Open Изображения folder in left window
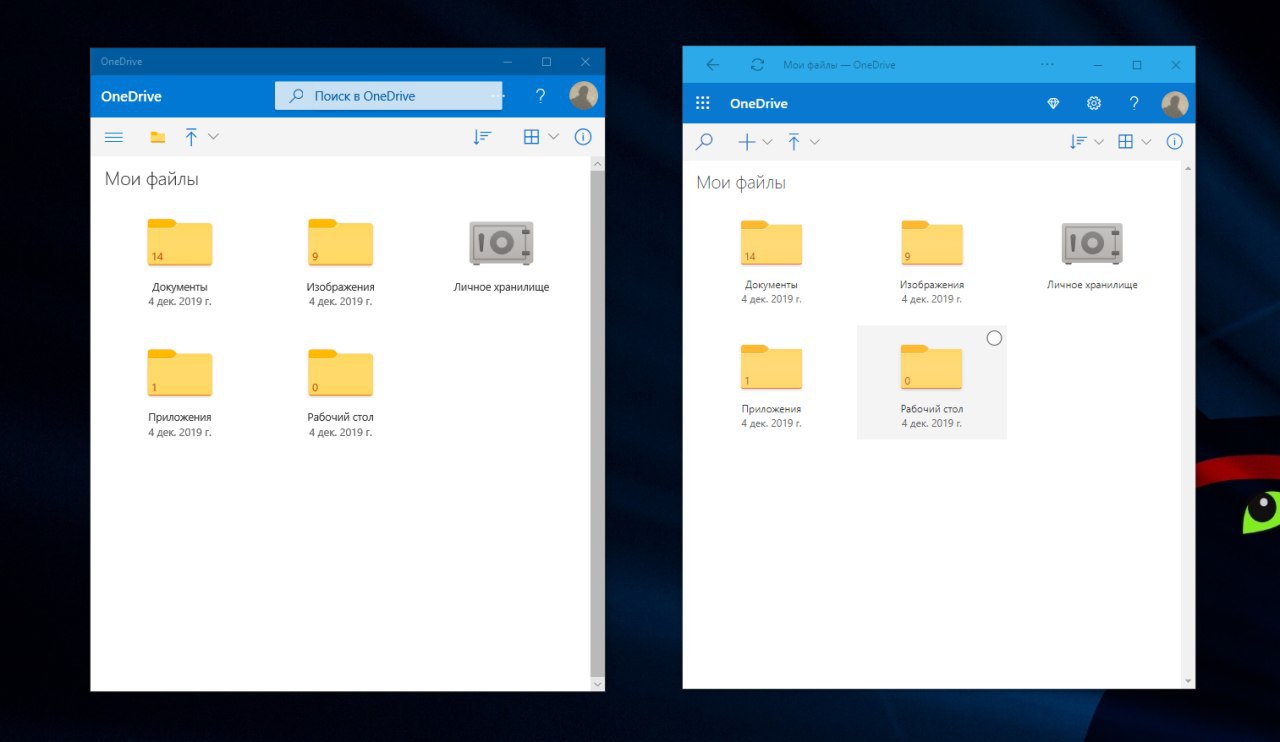 tap(340, 243)
